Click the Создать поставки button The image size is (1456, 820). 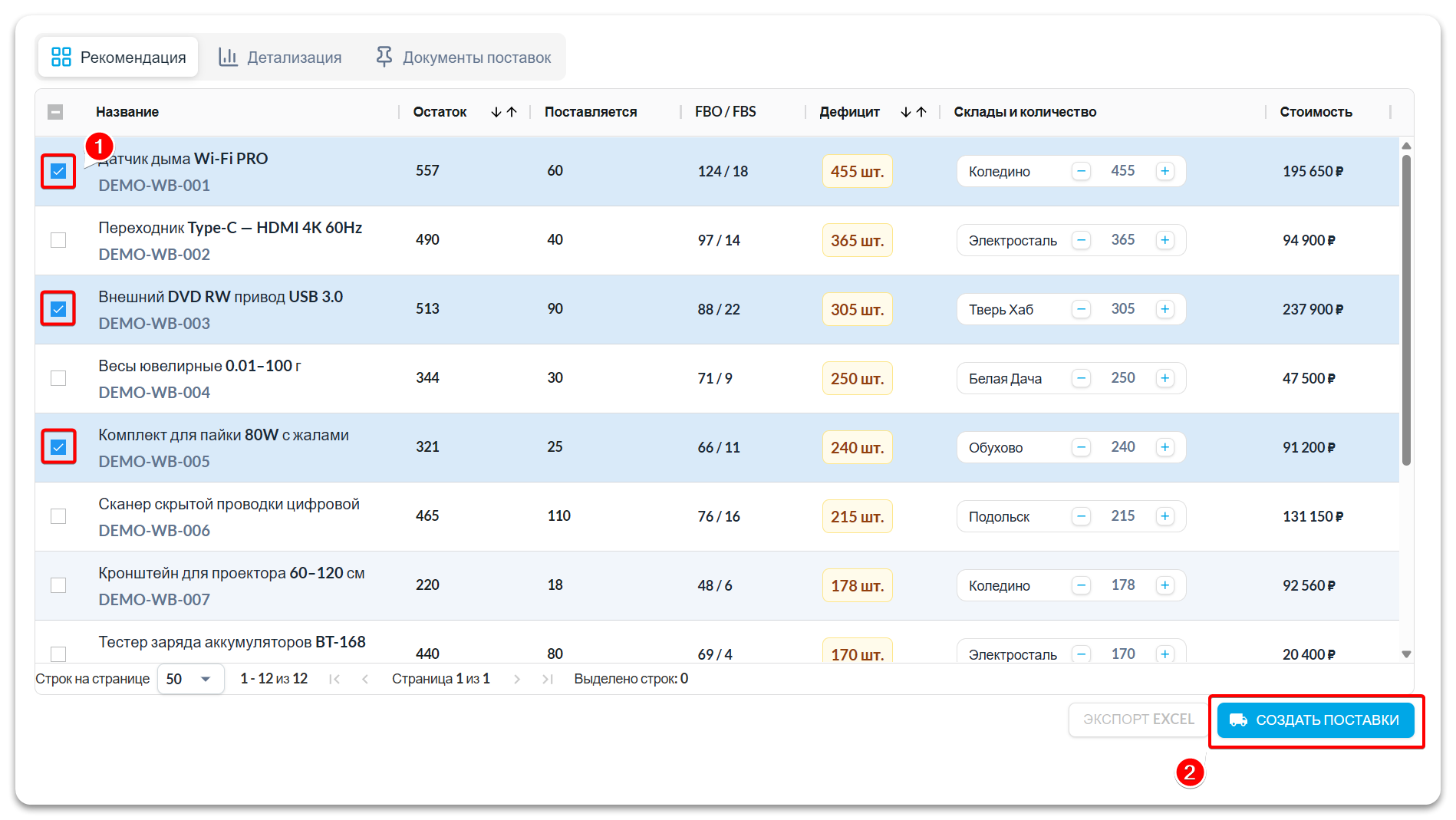(1315, 720)
